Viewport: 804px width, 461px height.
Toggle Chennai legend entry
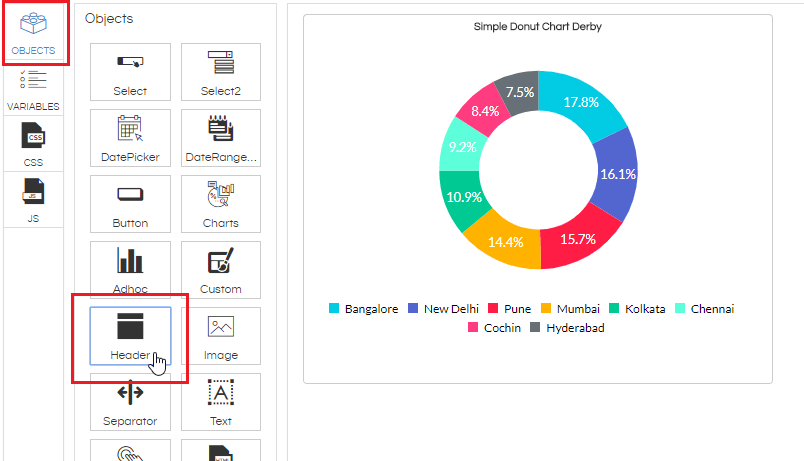coord(705,309)
